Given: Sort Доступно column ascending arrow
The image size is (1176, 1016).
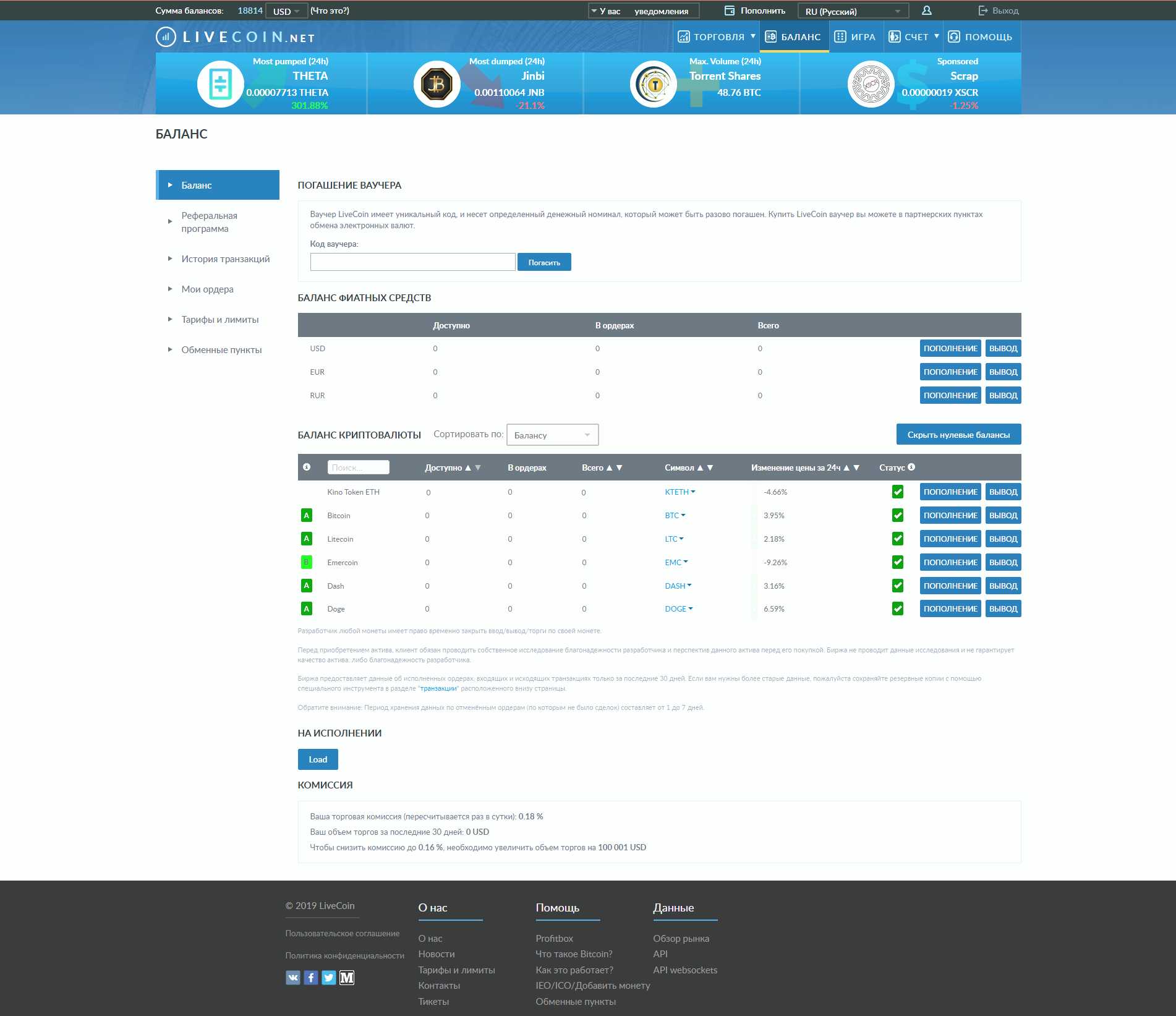Looking at the screenshot, I should click(468, 467).
